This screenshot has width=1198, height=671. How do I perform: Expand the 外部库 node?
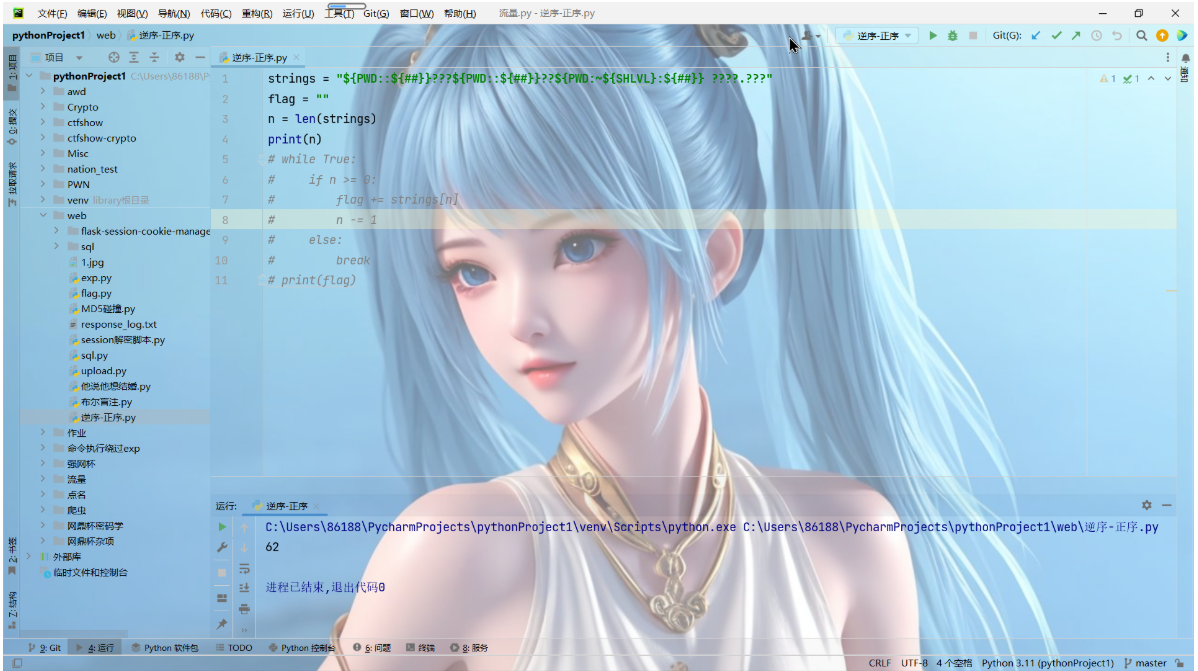click(30, 556)
